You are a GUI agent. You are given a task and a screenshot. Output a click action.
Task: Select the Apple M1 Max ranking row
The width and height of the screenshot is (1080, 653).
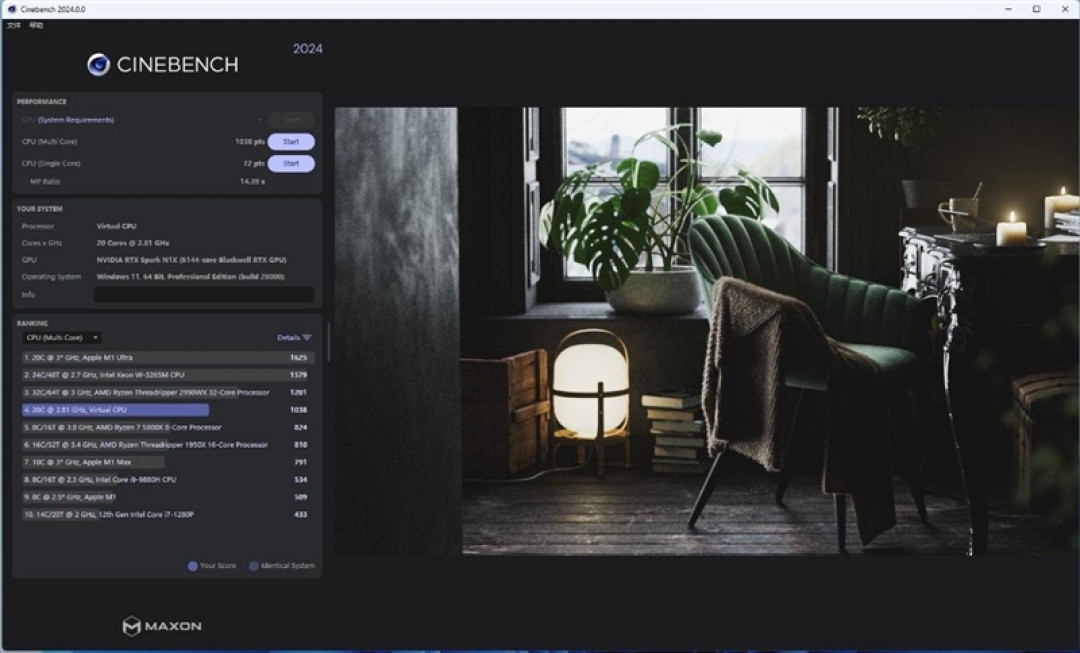click(x=168, y=462)
